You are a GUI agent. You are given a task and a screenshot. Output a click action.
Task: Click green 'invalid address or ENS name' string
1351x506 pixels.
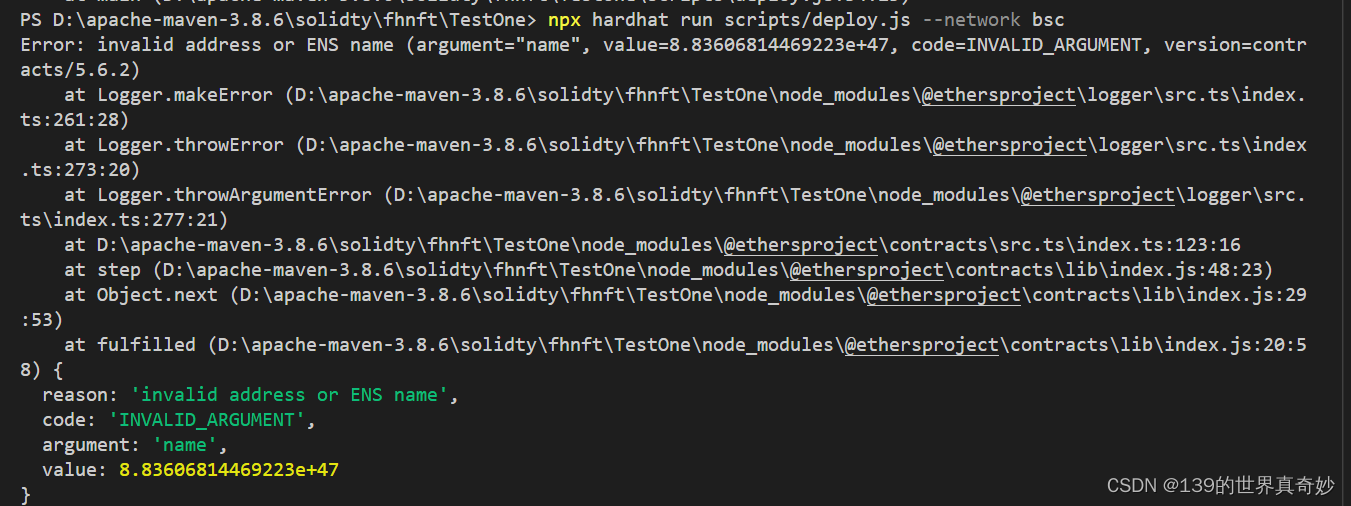pyautogui.click(x=290, y=395)
